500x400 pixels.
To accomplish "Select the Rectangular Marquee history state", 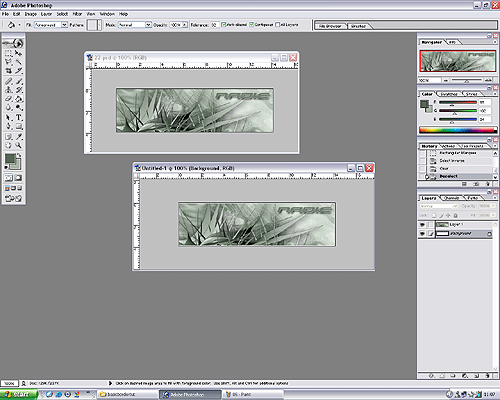I will tap(457, 153).
